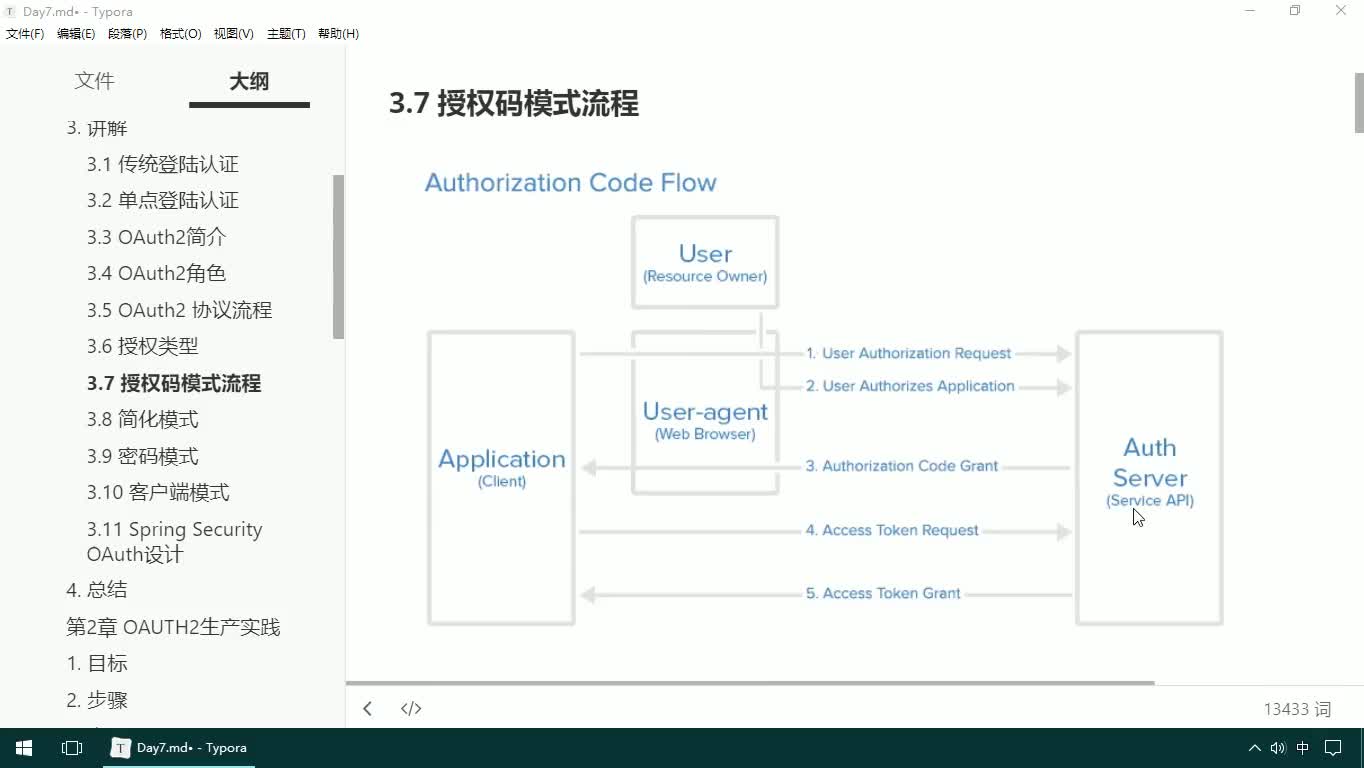Minimize the Typora window
This screenshot has width=1364, height=768.
click(1250, 11)
